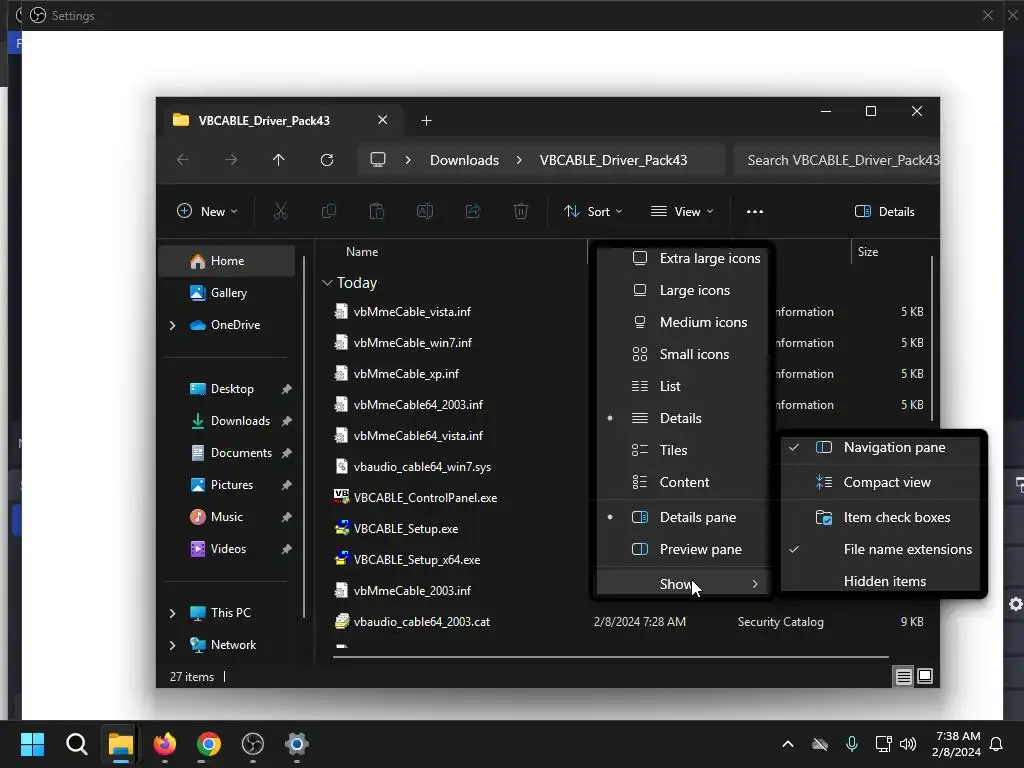This screenshot has width=1024, height=768.
Task: Go up one folder level arrow
Action: 279,160
